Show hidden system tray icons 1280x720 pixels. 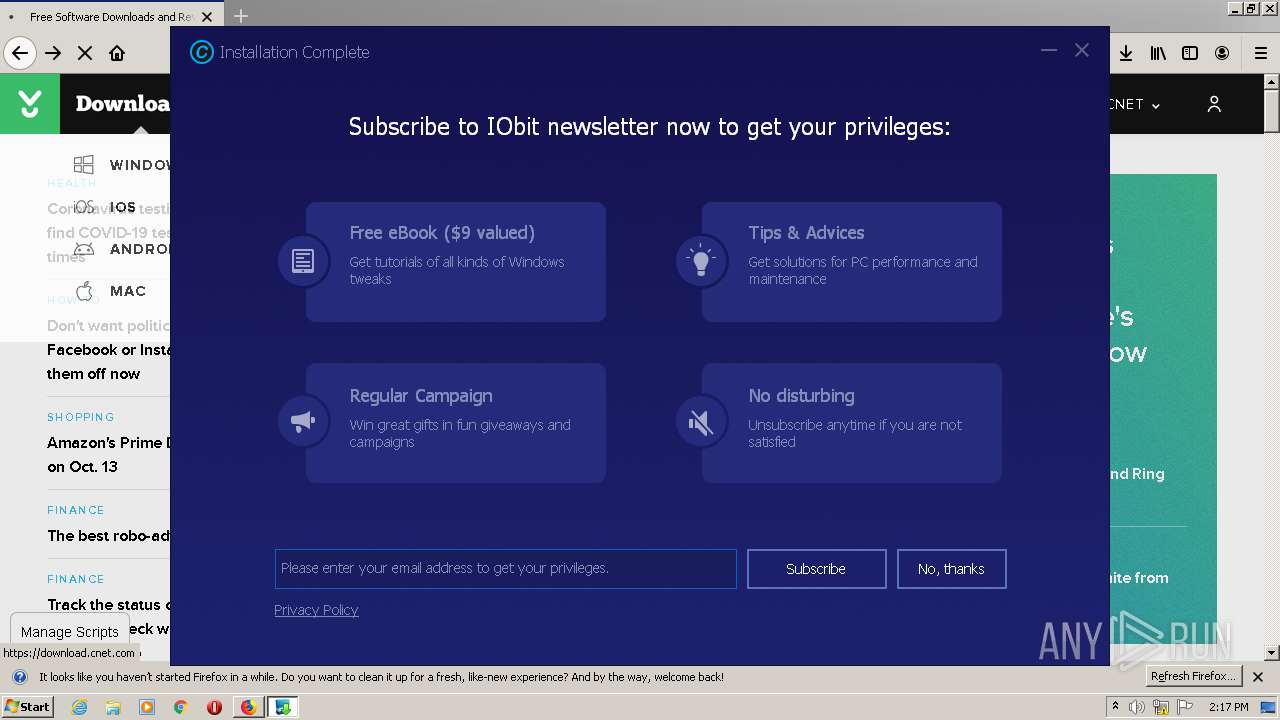point(1115,707)
